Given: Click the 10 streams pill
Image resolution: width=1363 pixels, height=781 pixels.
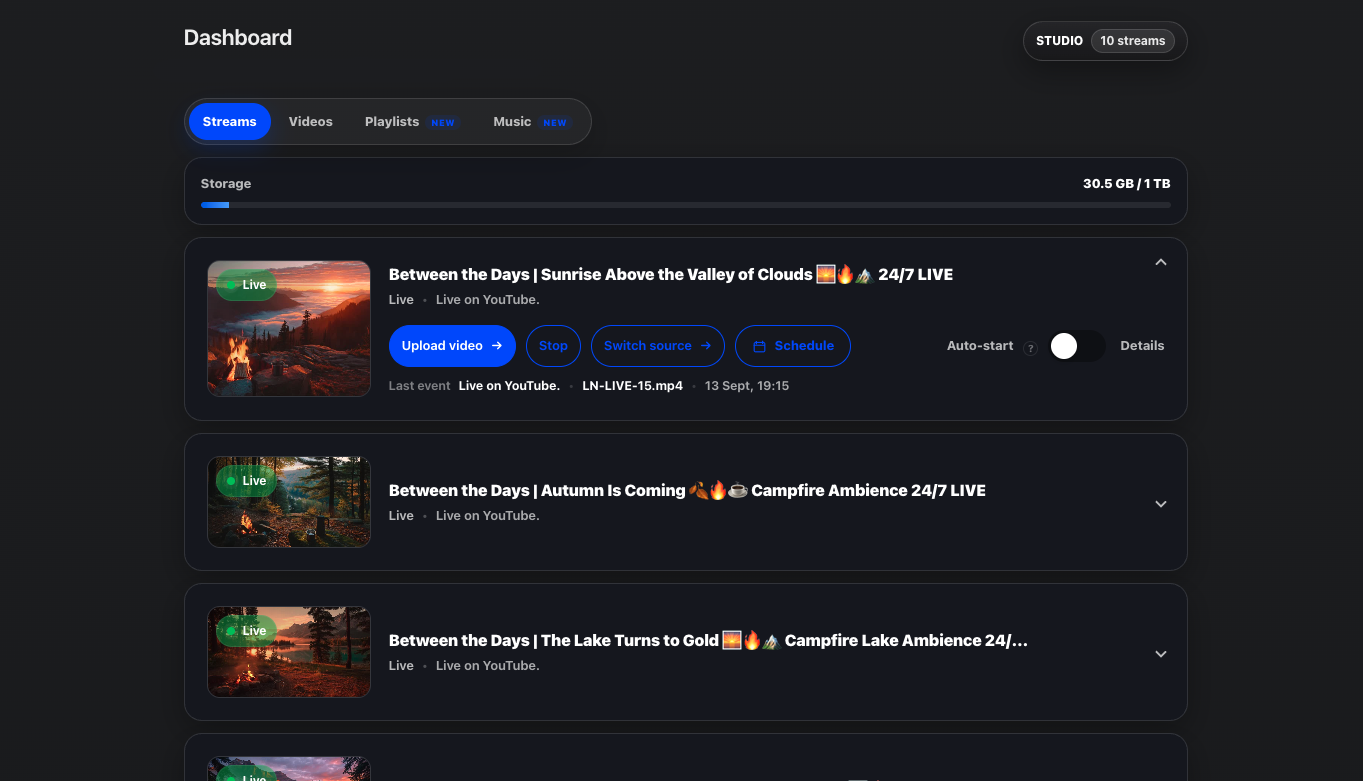Looking at the screenshot, I should 1133,41.
